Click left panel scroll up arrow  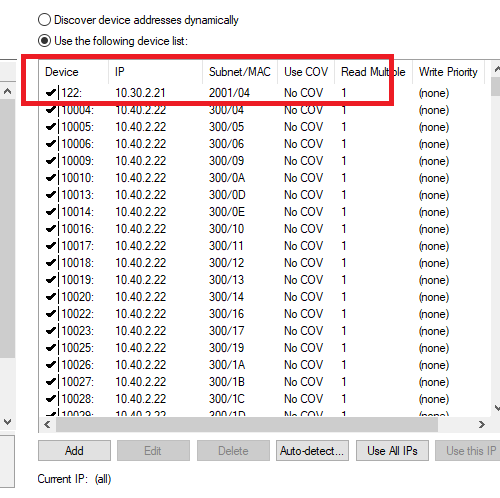click(x=8, y=91)
